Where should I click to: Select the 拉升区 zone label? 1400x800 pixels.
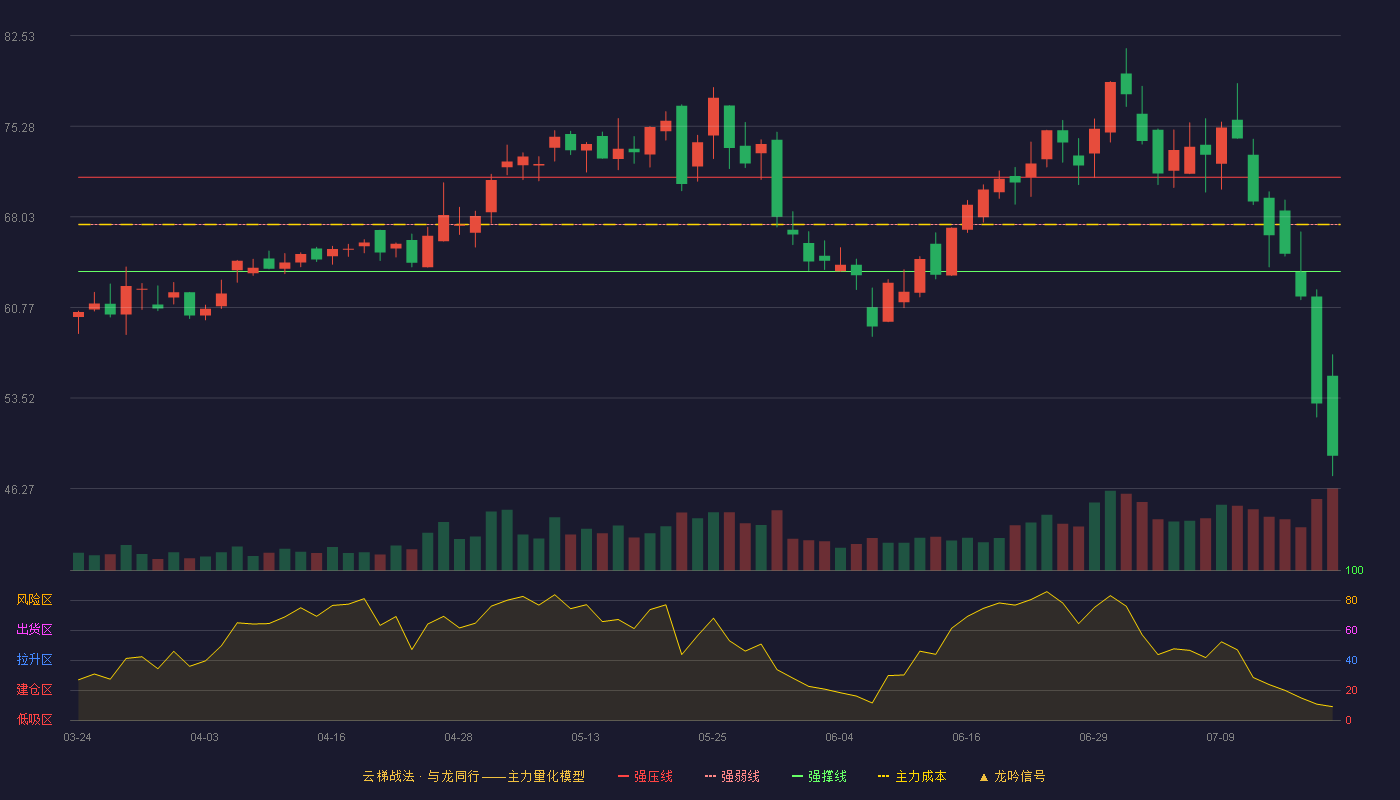[35, 660]
